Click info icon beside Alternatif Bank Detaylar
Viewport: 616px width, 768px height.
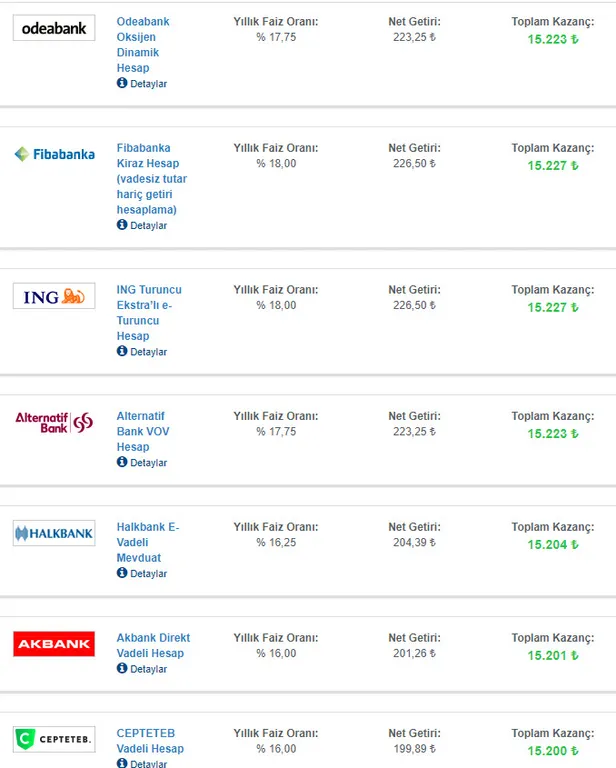pos(122,462)
